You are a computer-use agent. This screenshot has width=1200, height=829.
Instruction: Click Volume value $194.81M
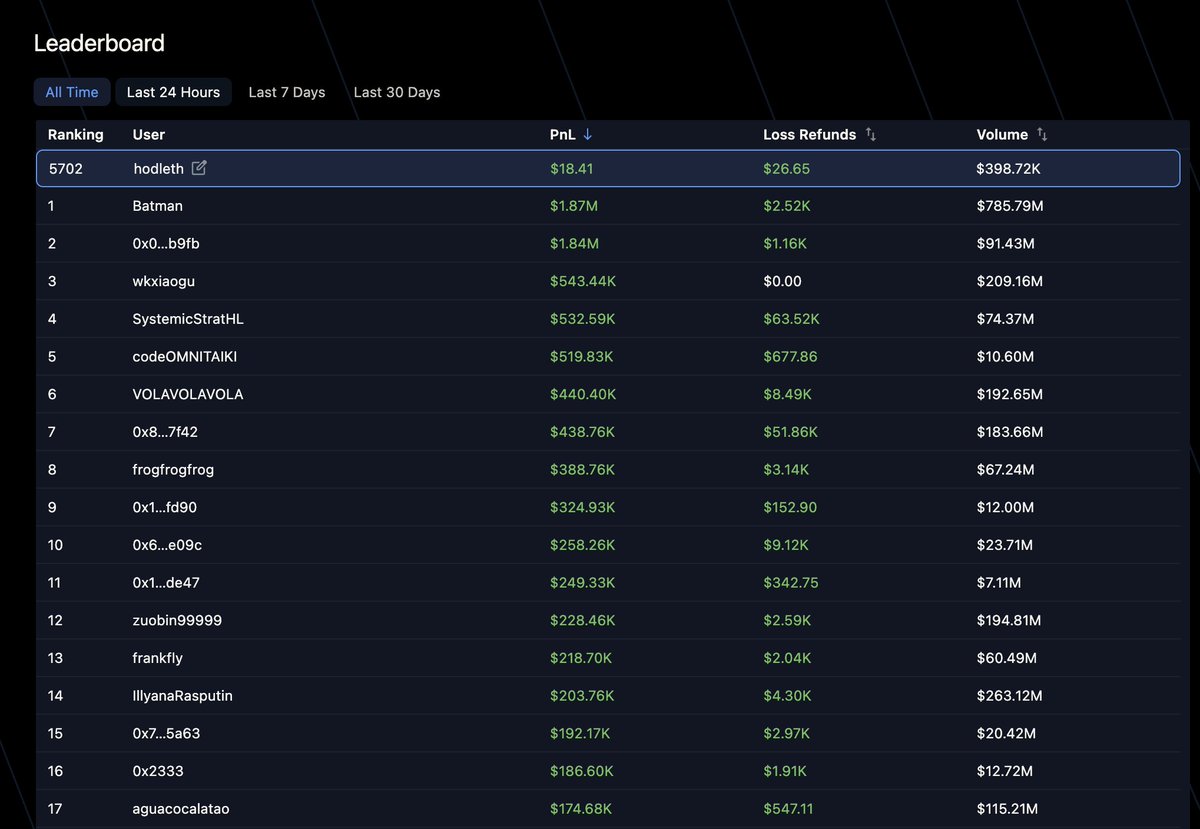coord(1009,621)
